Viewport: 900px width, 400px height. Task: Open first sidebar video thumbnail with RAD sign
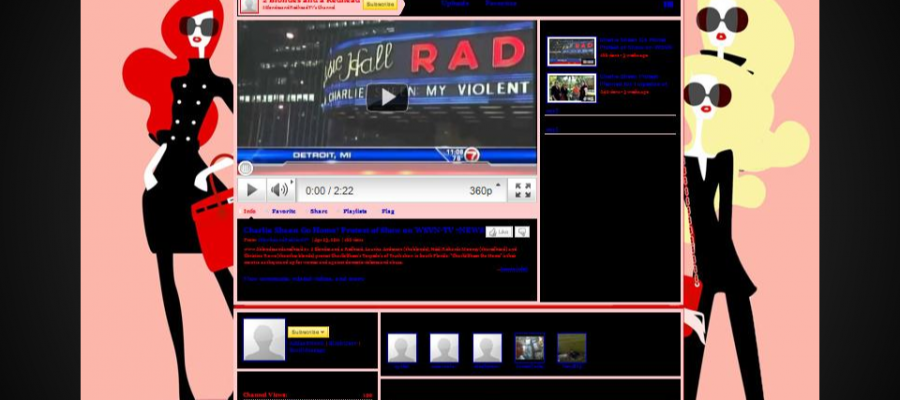coord(572,52)
